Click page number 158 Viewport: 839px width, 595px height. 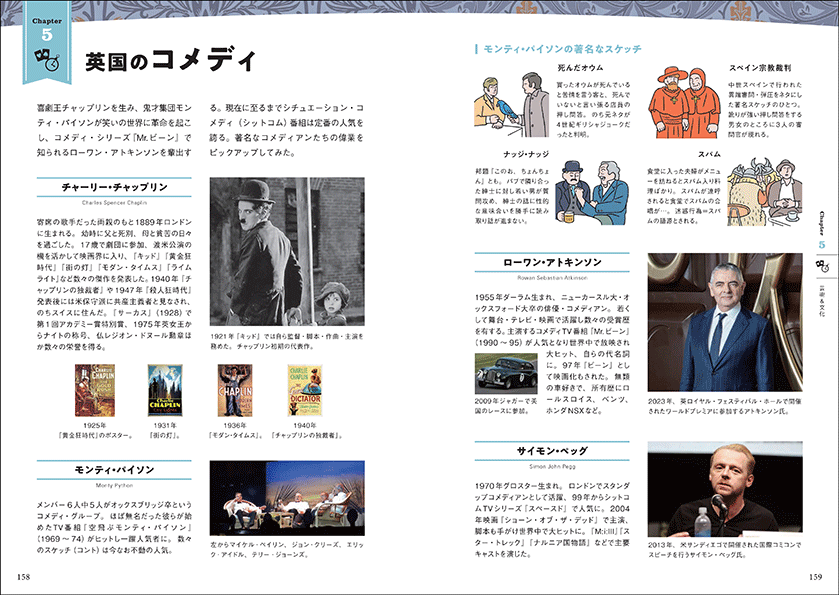24,577
